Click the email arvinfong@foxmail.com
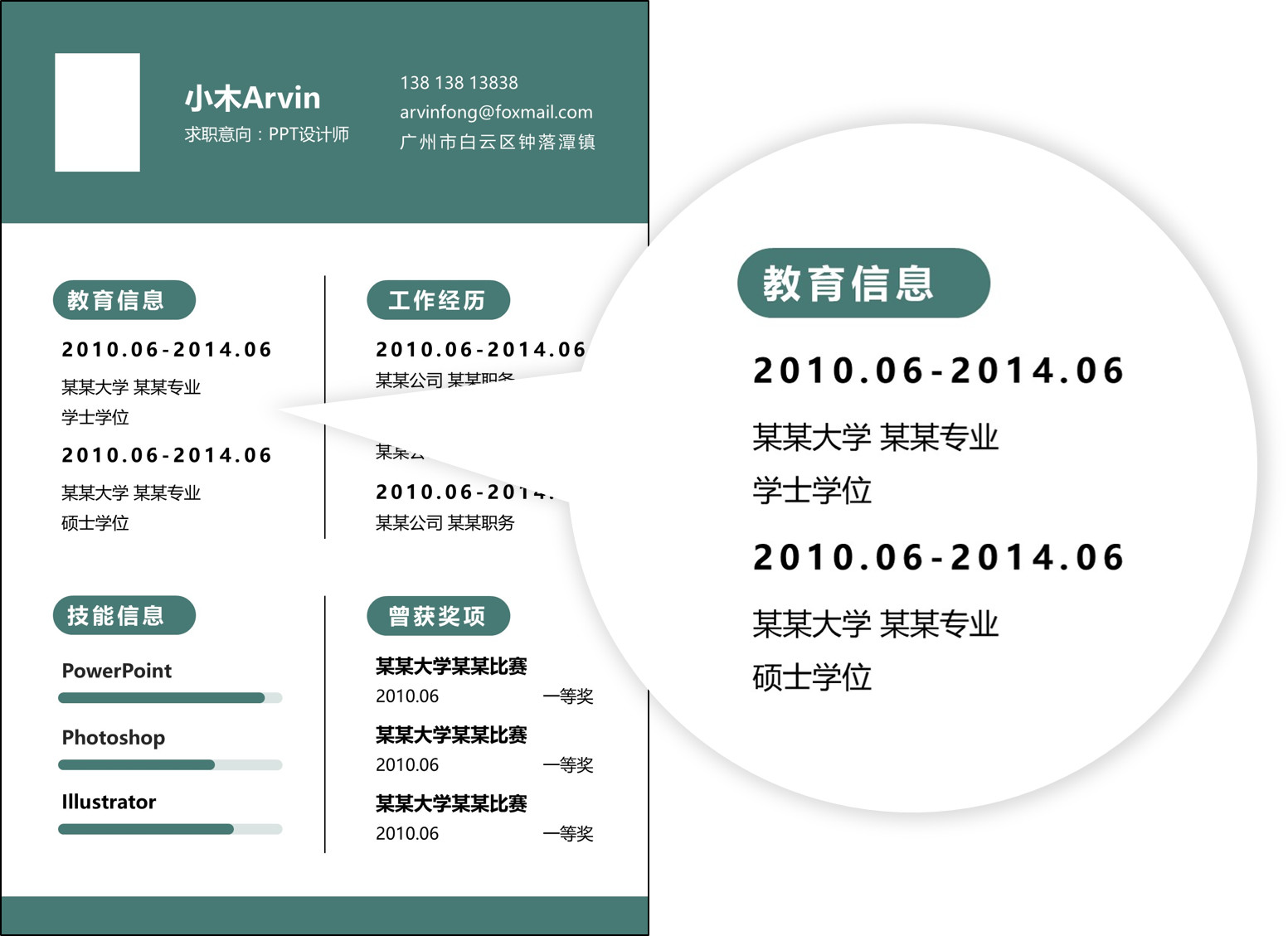The width and height of the screenshot is (1288, 936). click(x=496, y=112)
